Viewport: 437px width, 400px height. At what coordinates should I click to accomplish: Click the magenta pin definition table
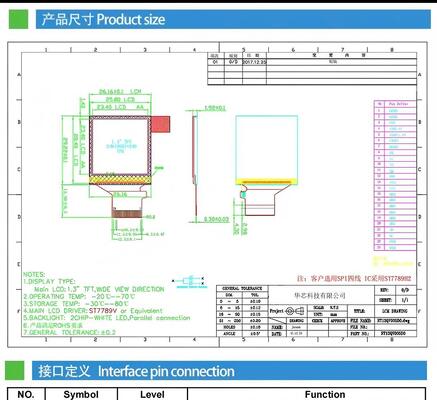tap(395, 175)
